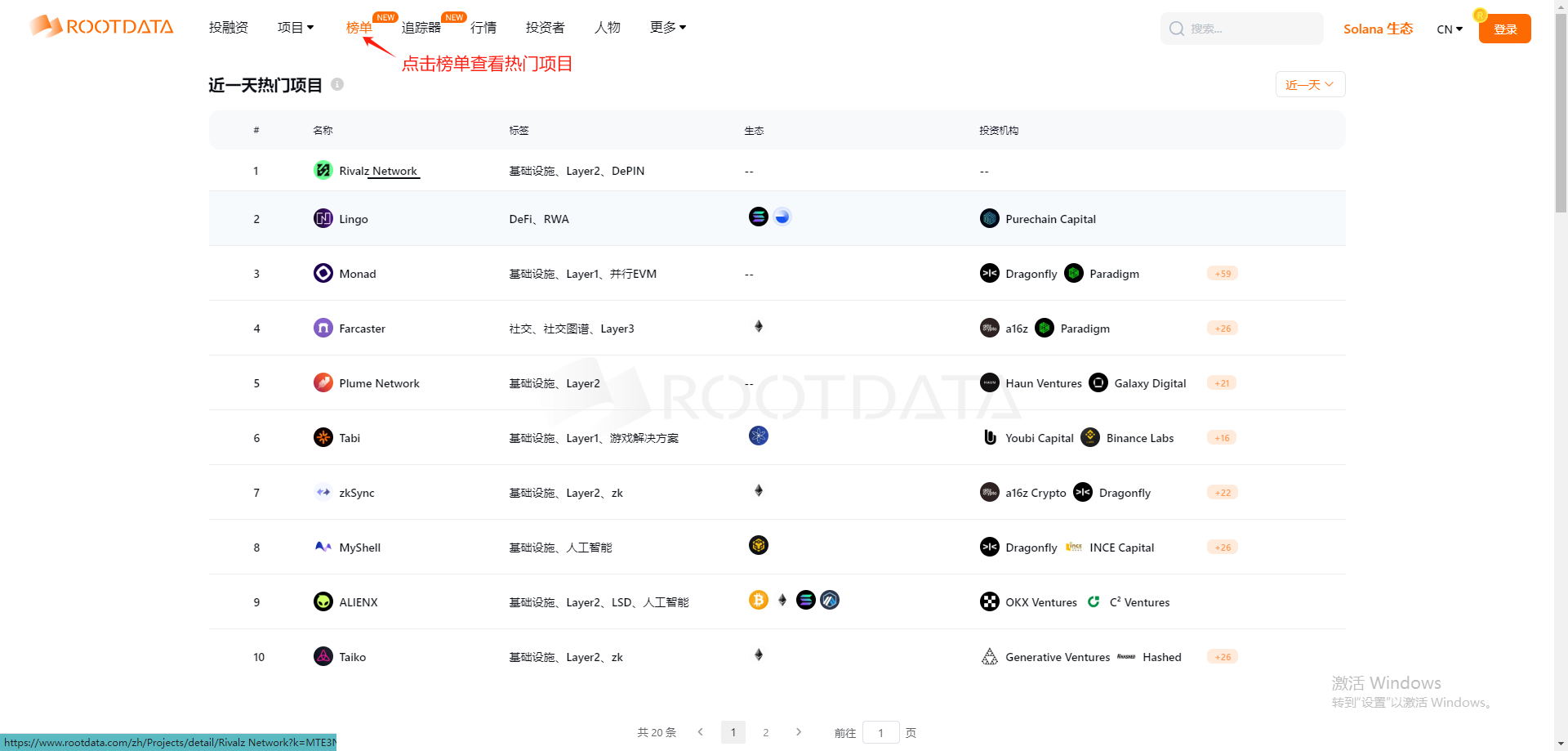Viewport: 1568px width, 751px height.
Task: Open the C² Ventures investor link
Action: click(x=1139, y=602)
